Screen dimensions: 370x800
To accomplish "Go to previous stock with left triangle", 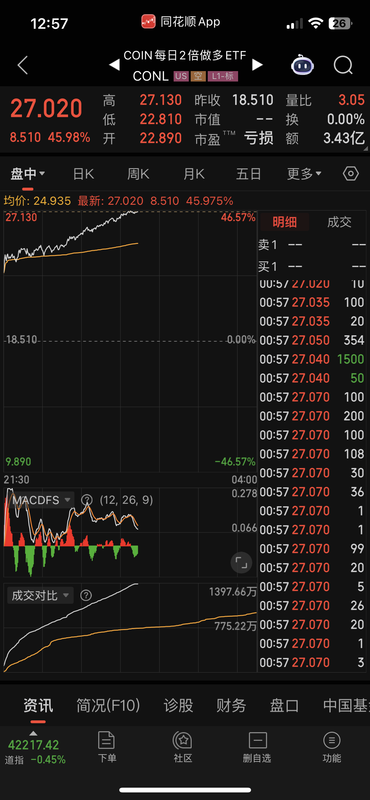I will (x=114, y=65).
